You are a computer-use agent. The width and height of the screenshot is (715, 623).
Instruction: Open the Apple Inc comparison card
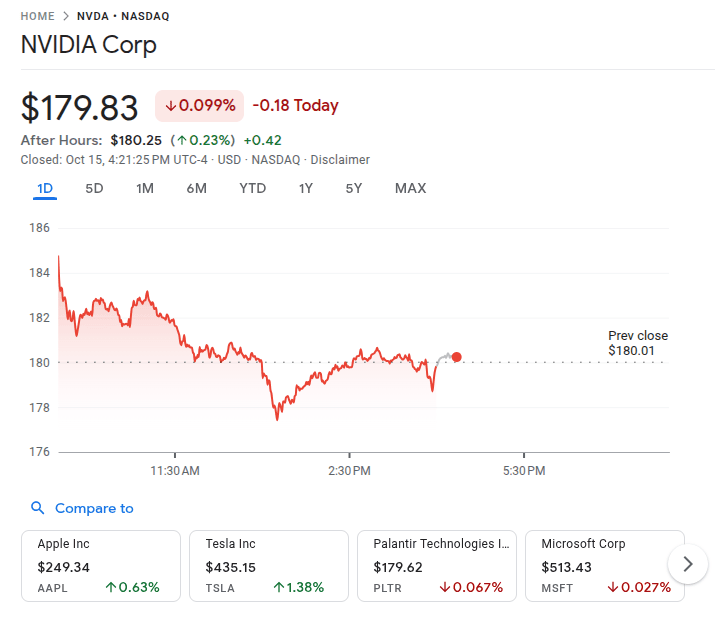101,566
